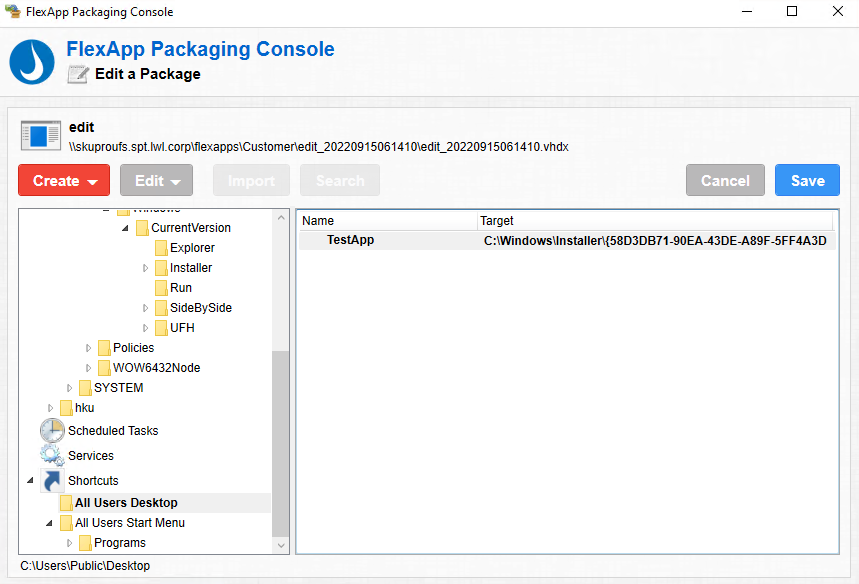Viewport: 859px width, 584px height.
Task: Expand the Installer tree node
Action: [x=145, y=268]
